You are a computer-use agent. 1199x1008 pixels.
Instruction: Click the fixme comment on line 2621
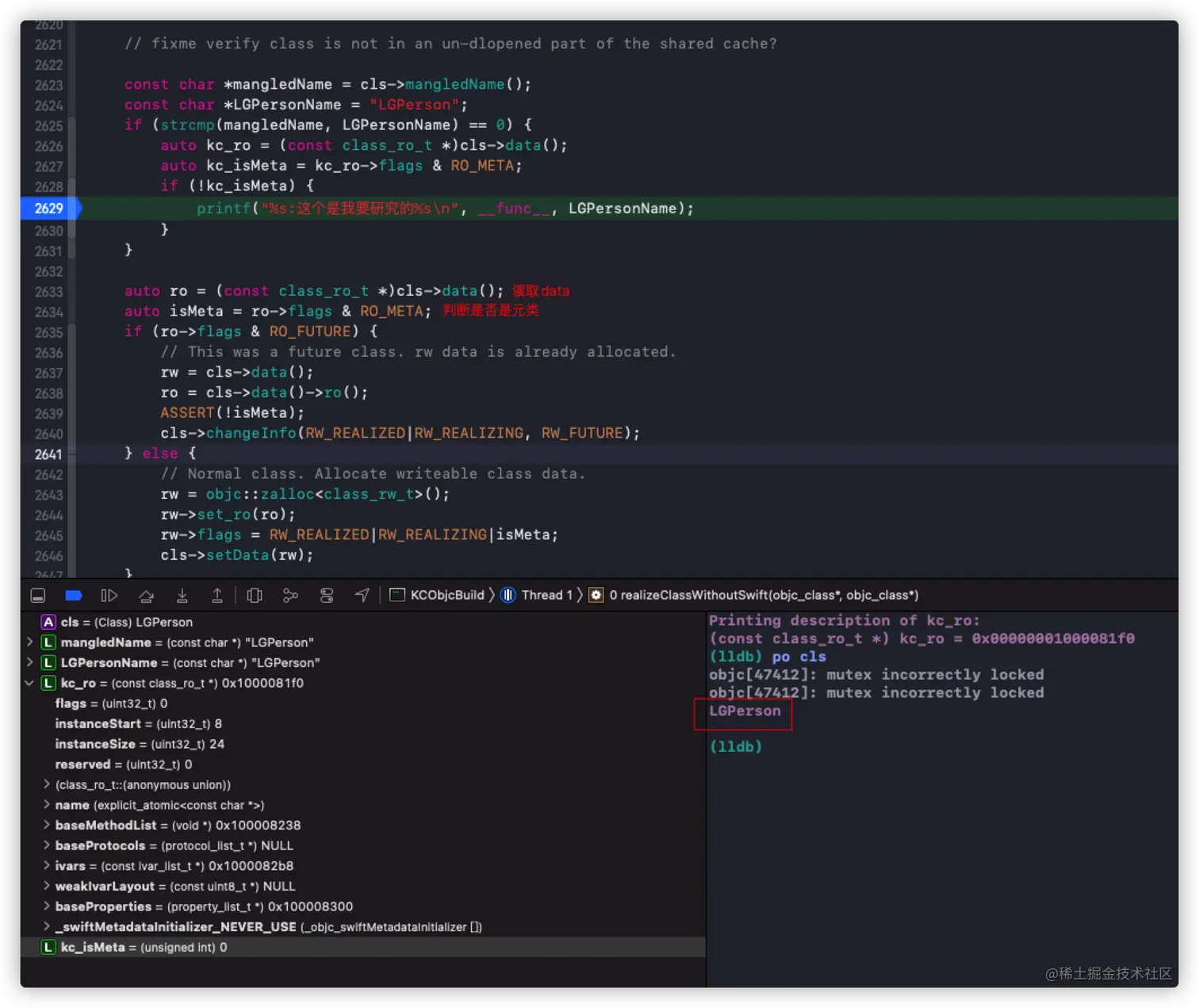[x=450, y=44]
